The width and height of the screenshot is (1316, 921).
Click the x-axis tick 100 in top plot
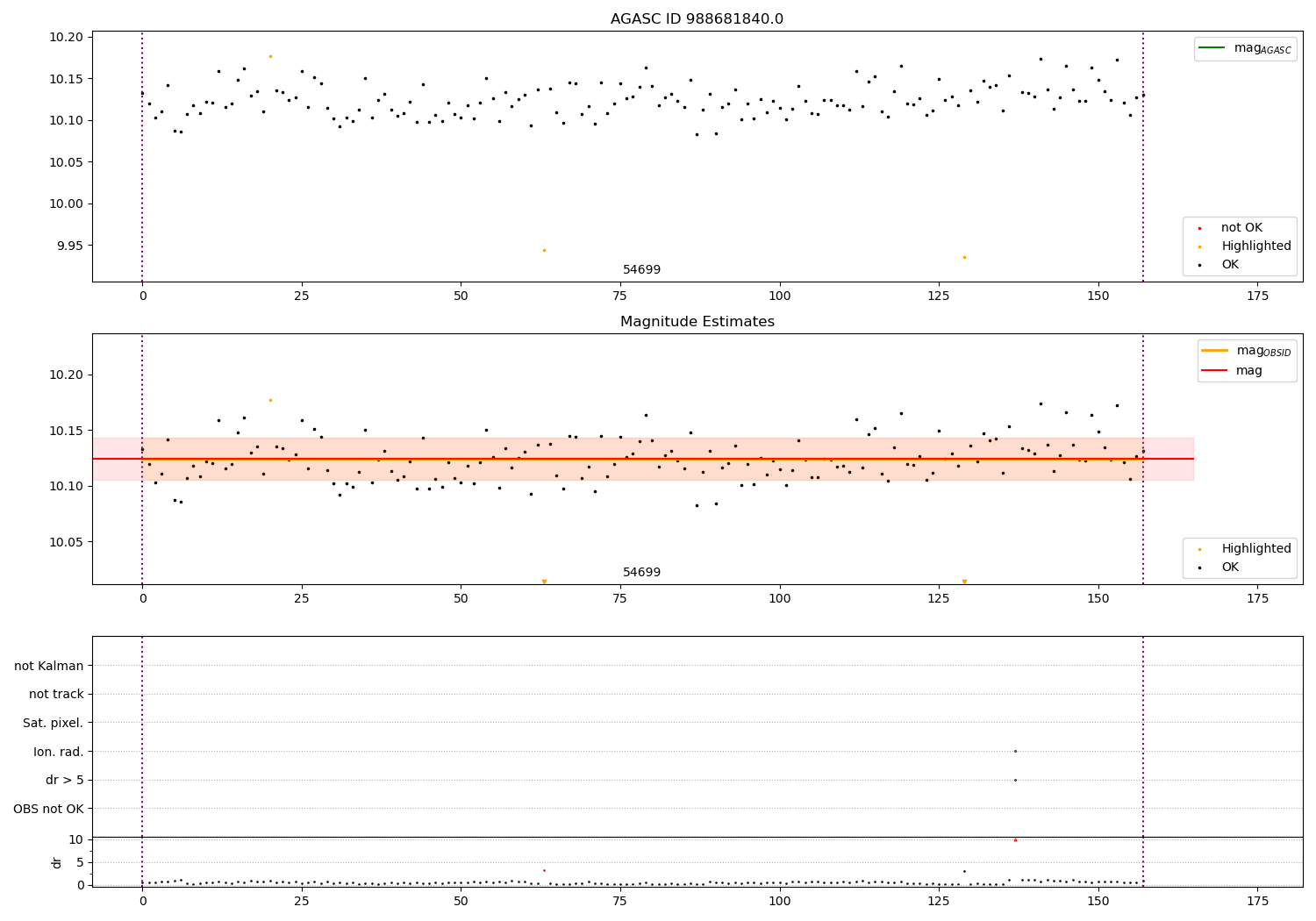pos(779,296)
